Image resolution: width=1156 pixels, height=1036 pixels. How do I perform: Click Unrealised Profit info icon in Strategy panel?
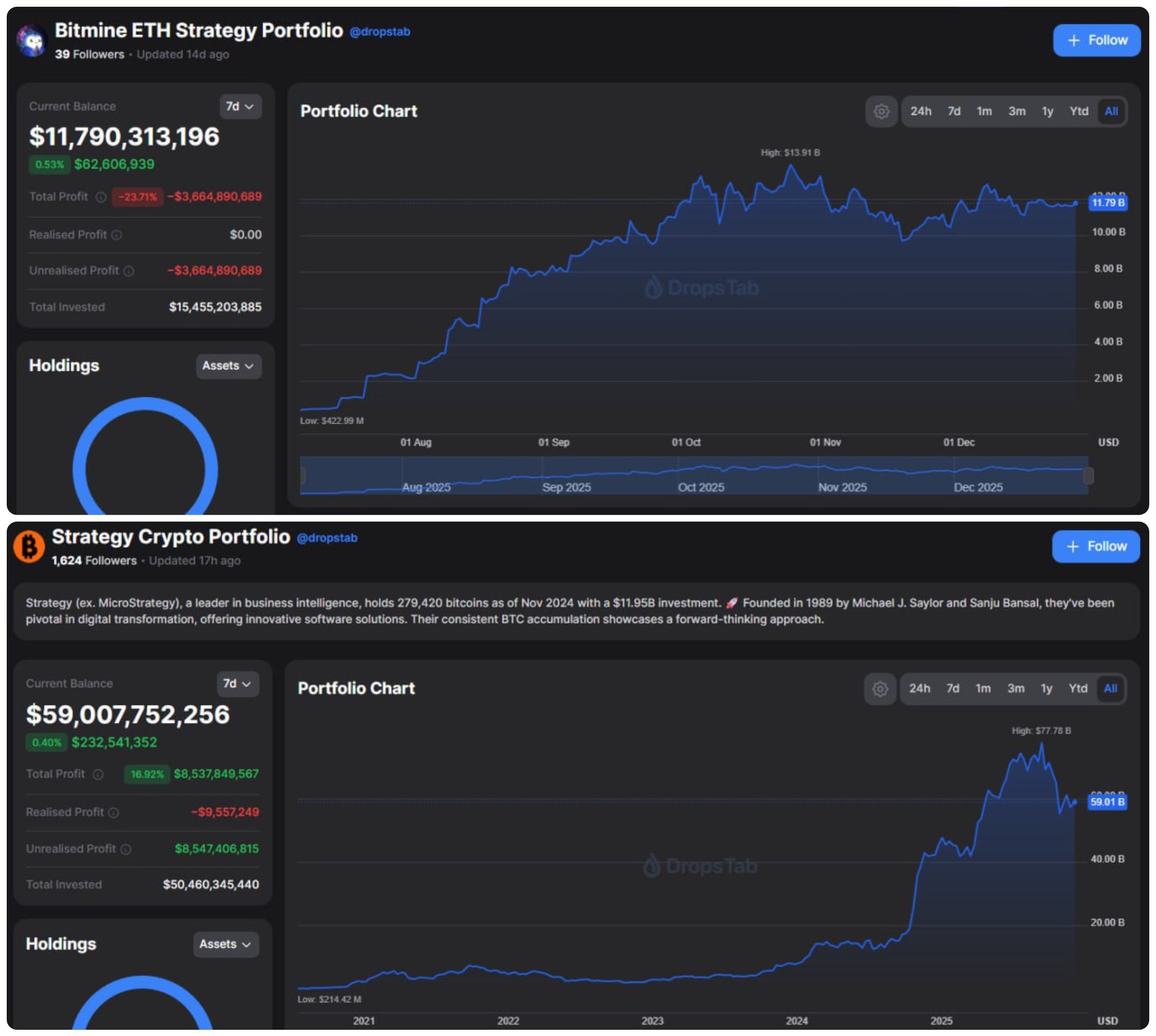coord(126,849)
